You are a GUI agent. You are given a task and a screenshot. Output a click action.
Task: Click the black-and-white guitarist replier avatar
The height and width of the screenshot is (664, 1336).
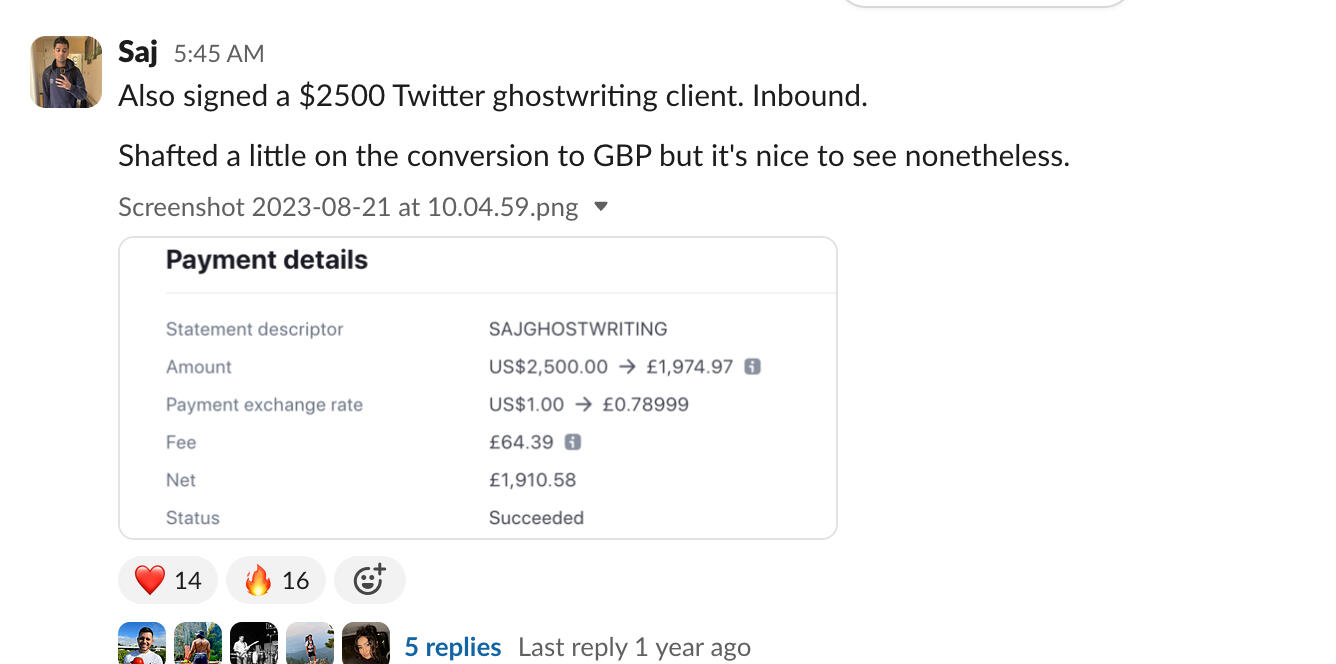(x=253, y=645)
